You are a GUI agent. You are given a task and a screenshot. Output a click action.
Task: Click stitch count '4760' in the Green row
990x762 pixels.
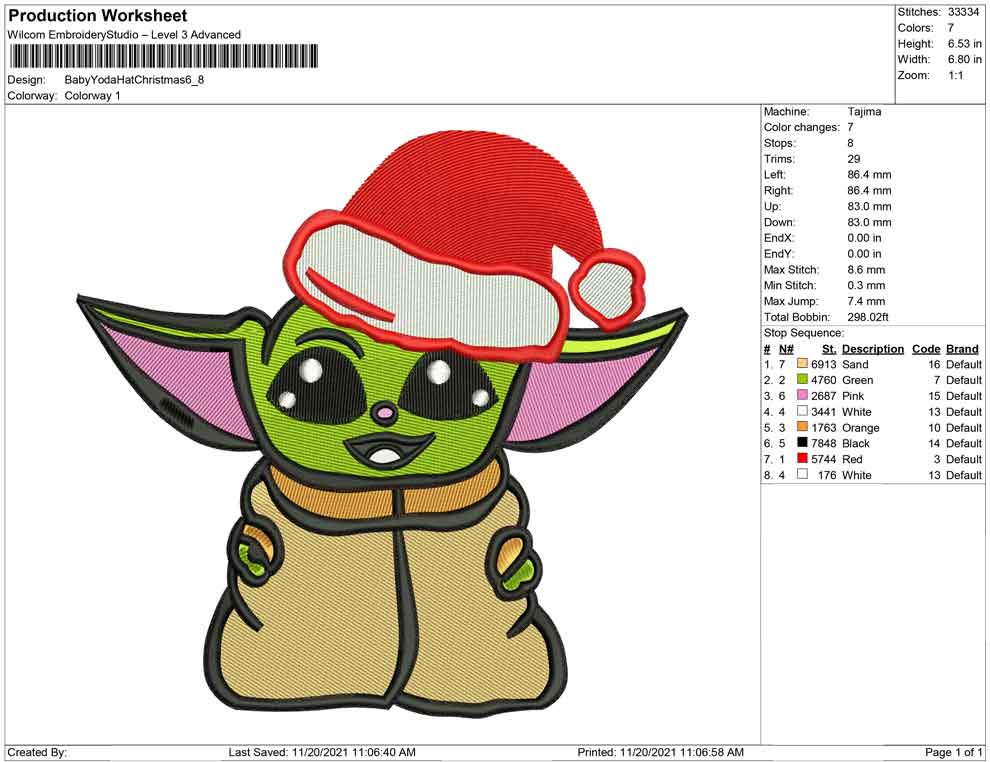823,380
